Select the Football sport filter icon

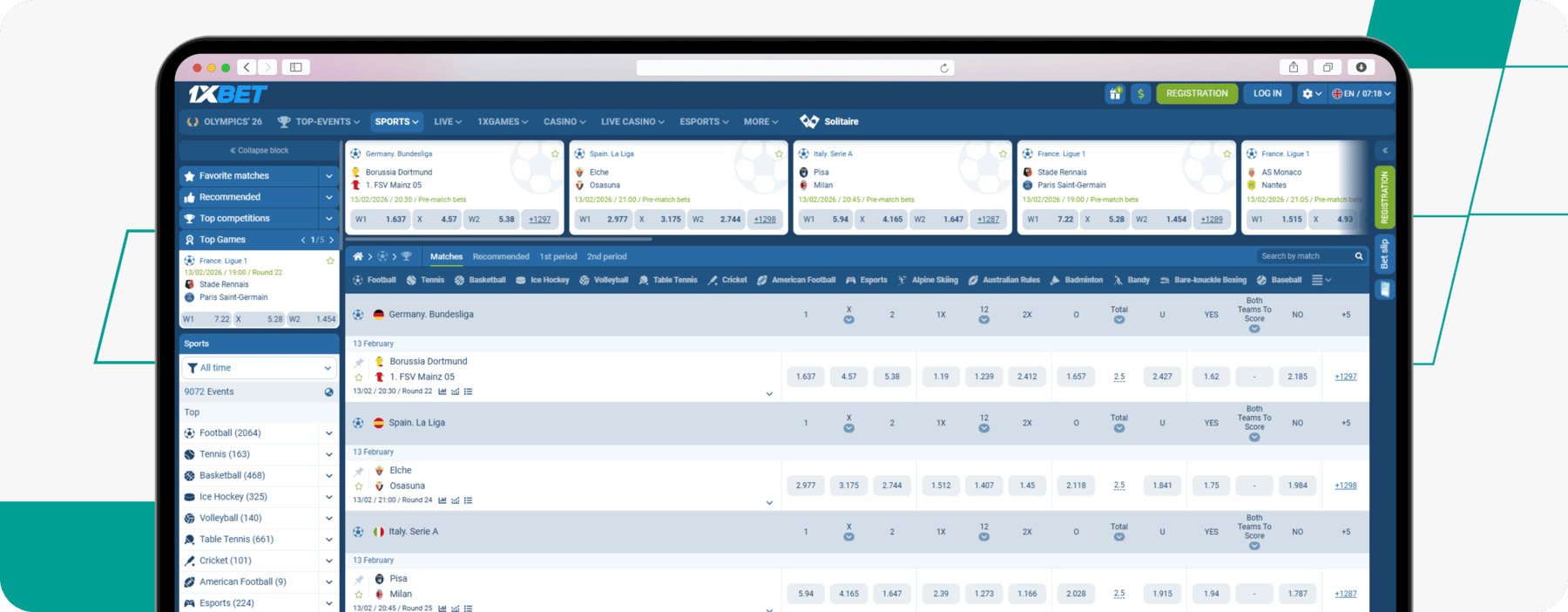(358, 280)
